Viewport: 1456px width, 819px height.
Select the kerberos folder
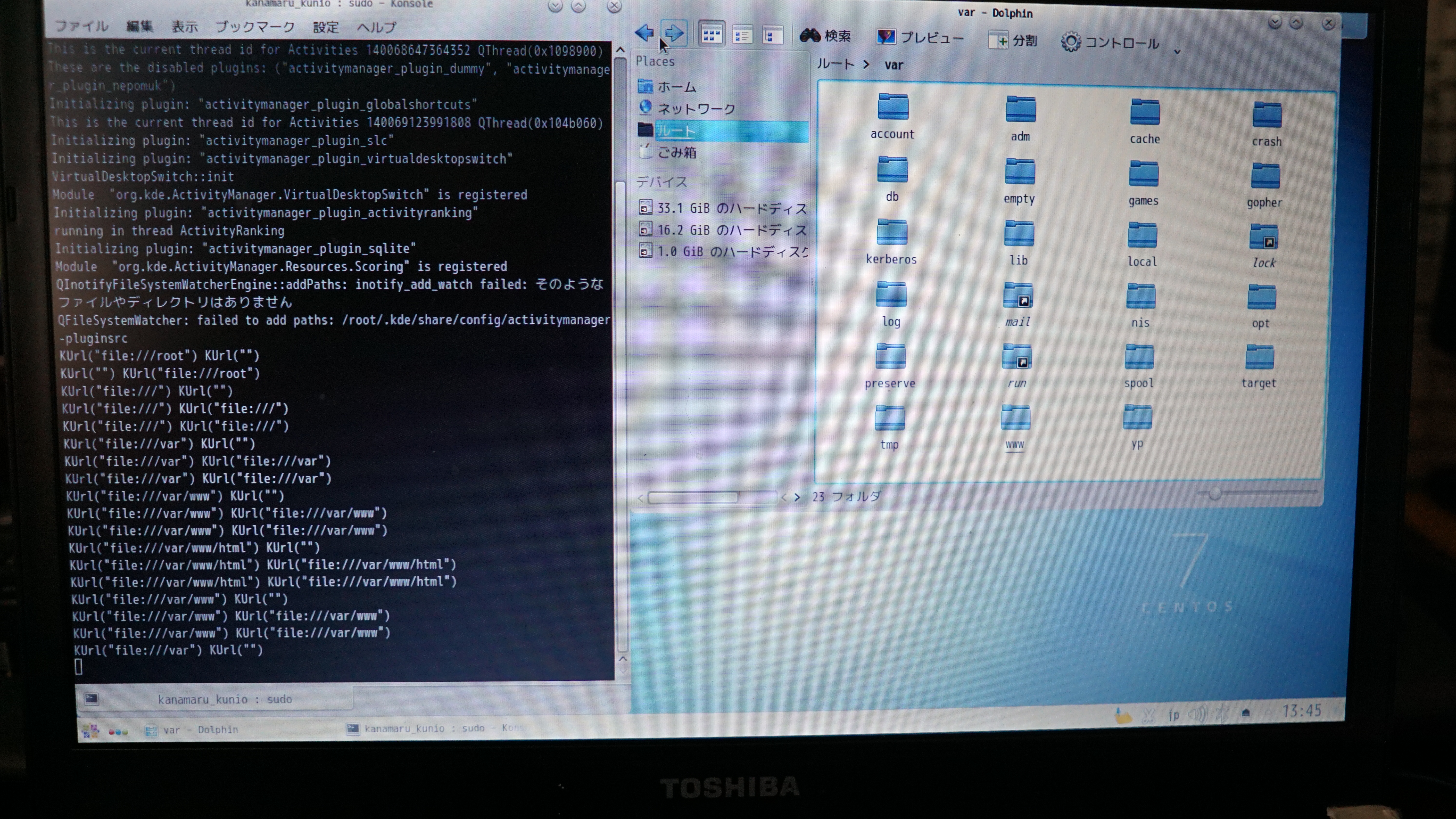click(891, 241)
